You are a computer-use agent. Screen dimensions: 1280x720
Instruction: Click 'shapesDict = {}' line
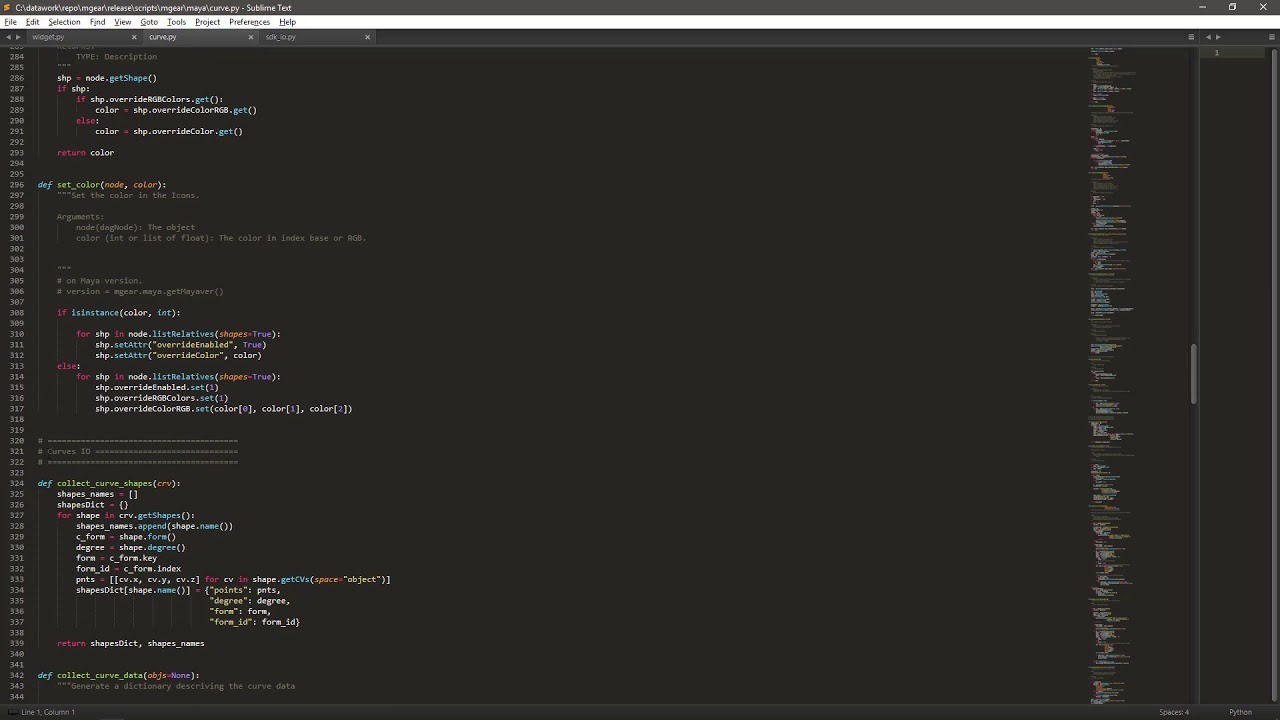point(93,505)
